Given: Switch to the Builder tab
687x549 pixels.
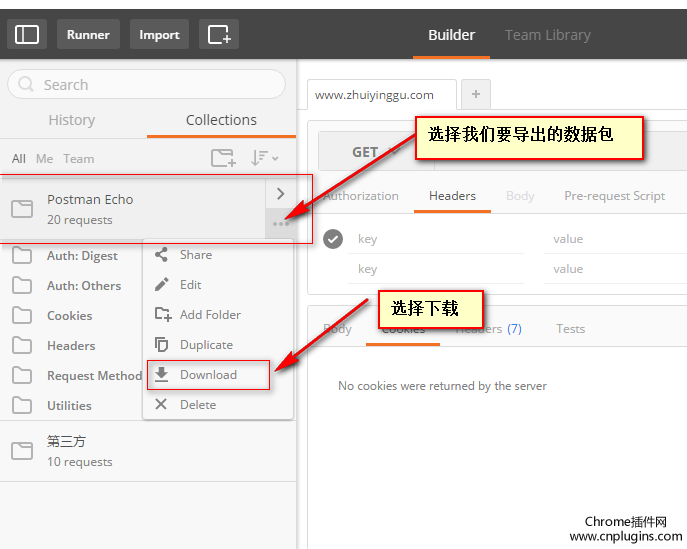Looking at the screenshot, I should pos(451,35).
